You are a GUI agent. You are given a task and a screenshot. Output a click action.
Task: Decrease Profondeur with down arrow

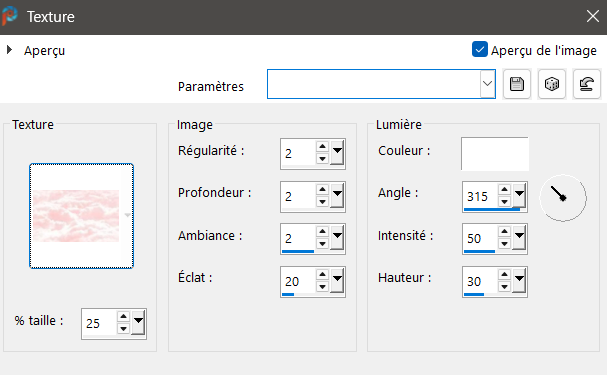click(x=322, y=202)
